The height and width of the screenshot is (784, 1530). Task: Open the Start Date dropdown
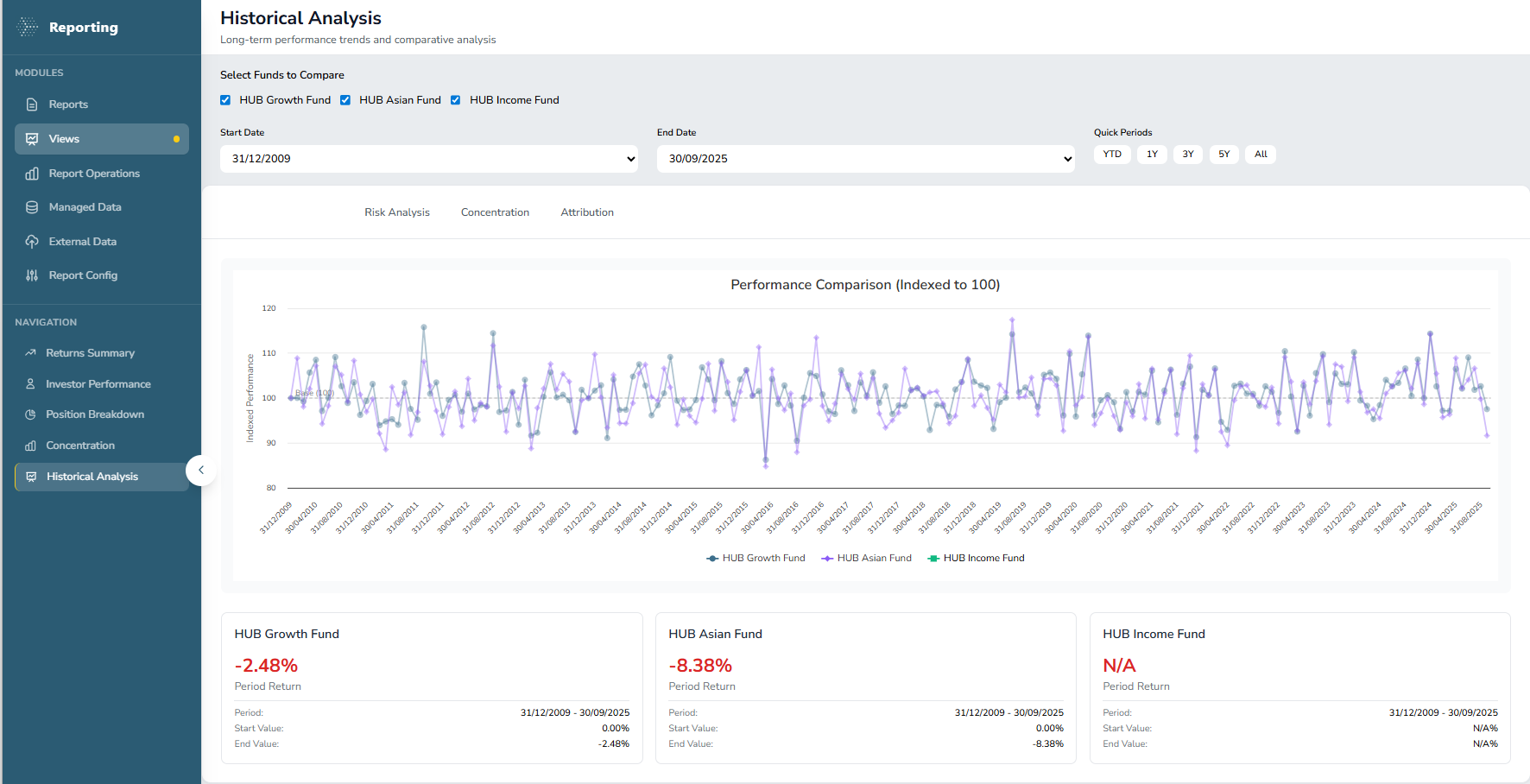tap(429, 159)
